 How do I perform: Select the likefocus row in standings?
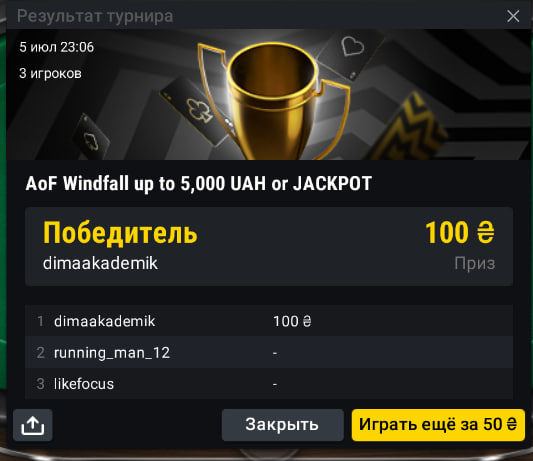click(x=269, y=384)
